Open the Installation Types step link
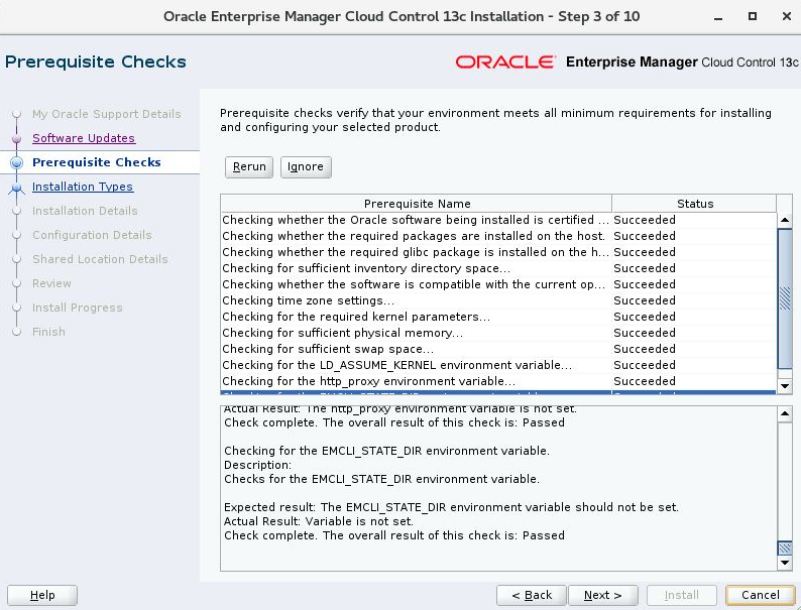This screenshot has height=610, width=801. click(82, 186)
